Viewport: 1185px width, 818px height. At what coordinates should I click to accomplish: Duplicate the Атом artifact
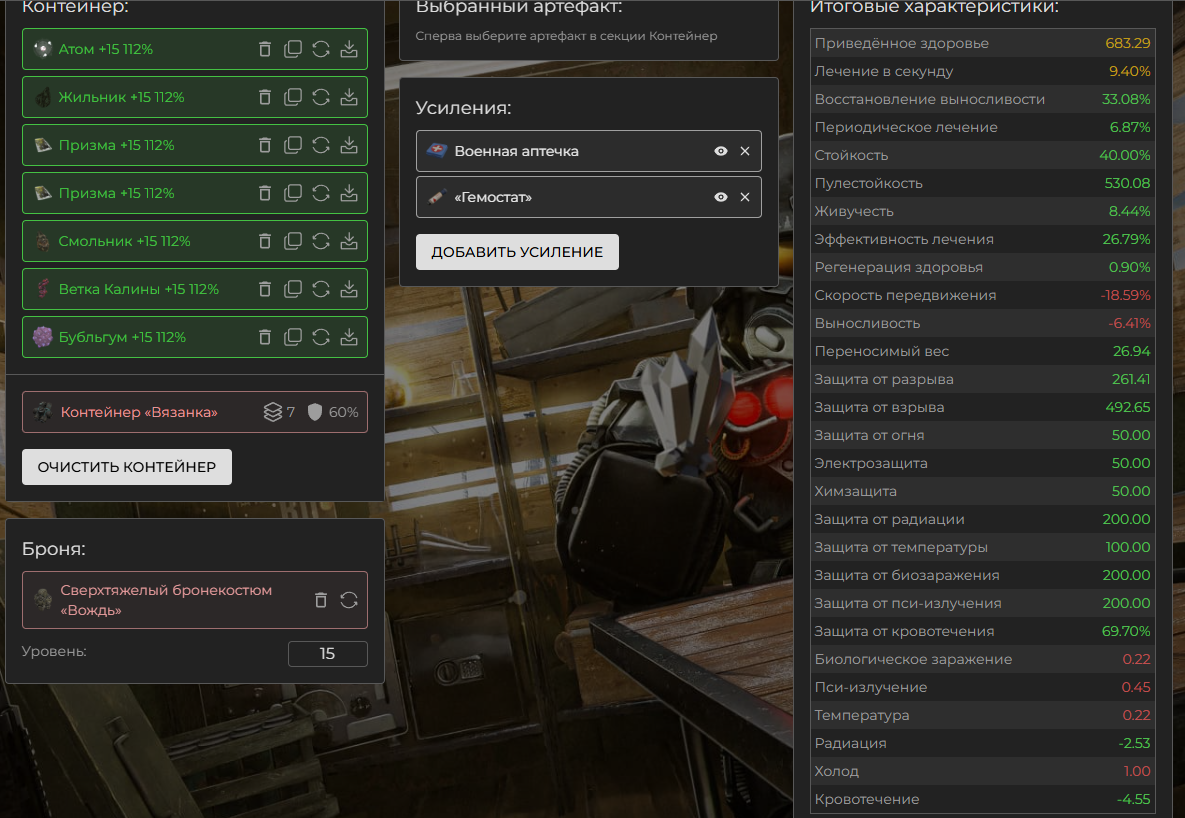(293, 49)
